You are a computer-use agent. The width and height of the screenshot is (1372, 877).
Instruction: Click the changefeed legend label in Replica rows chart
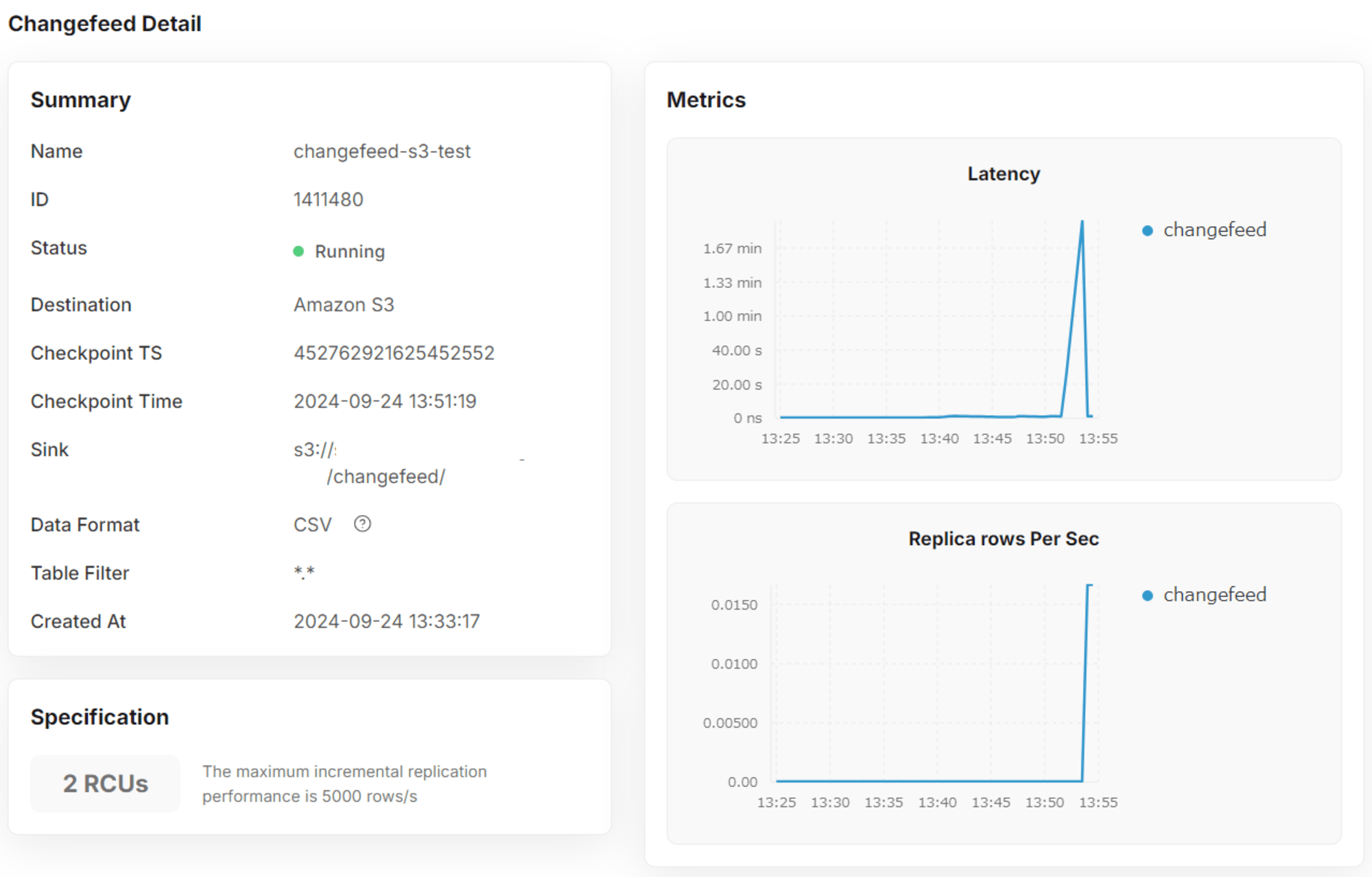coord(1215,594)
